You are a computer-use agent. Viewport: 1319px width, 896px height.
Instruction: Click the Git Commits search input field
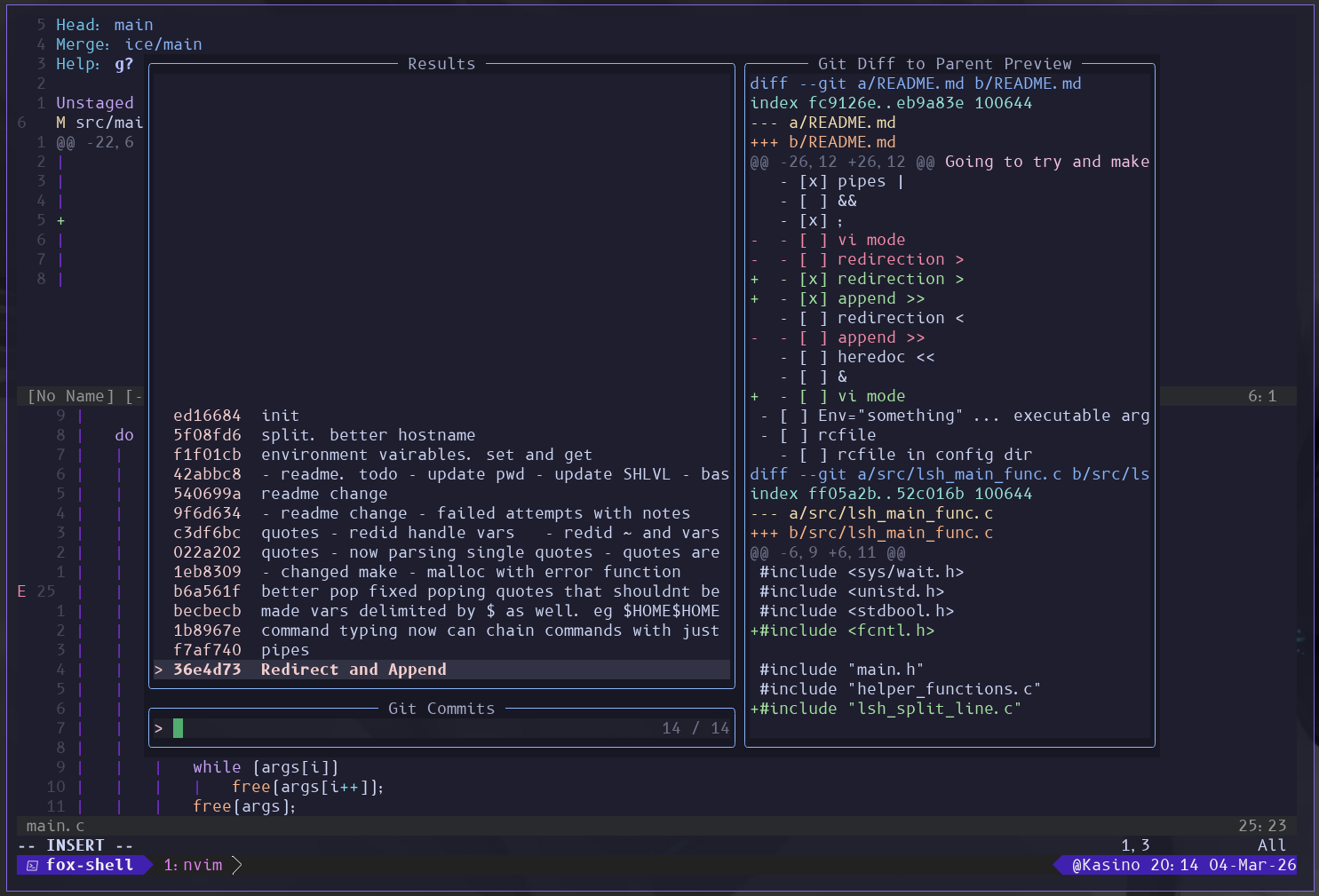point(442,728)
